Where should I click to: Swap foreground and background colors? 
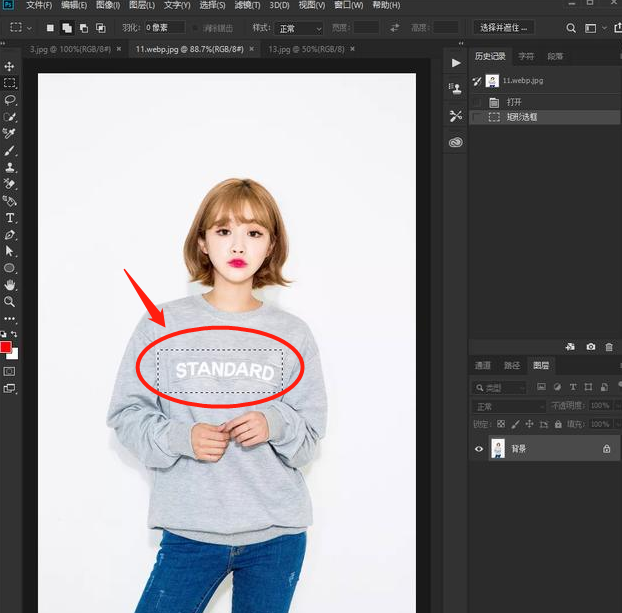point(14,334)
